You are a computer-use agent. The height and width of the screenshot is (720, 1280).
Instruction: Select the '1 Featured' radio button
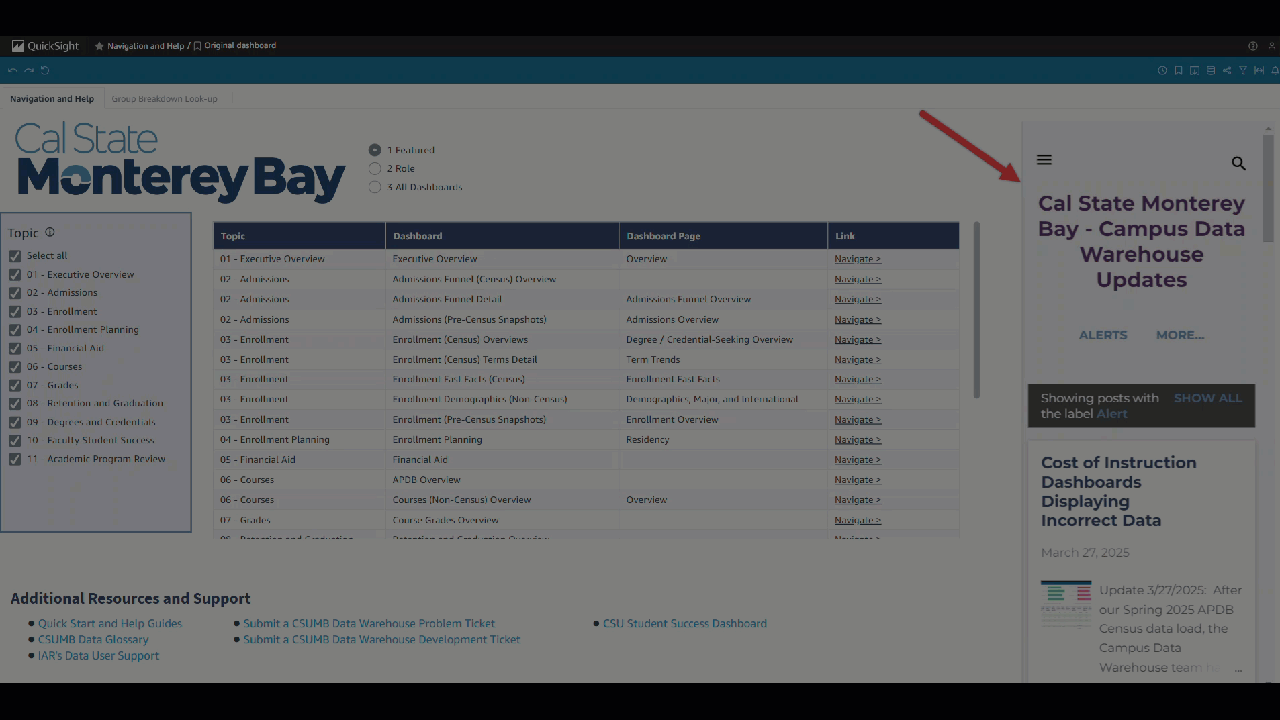click(x=375, y=150)
